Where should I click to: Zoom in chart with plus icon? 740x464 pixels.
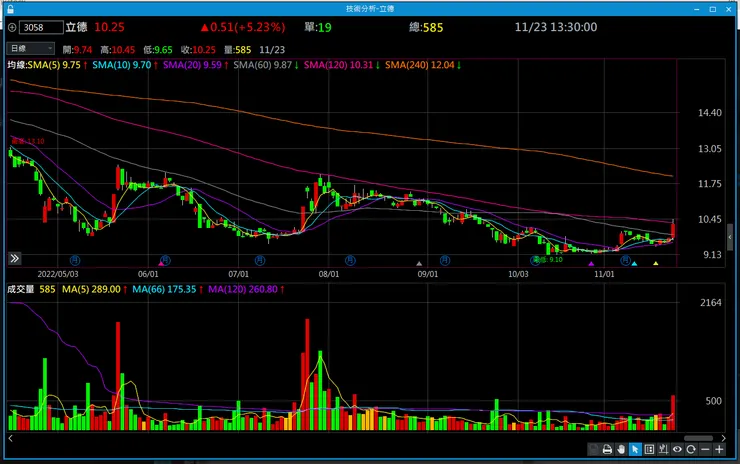(x=719, y=449)
